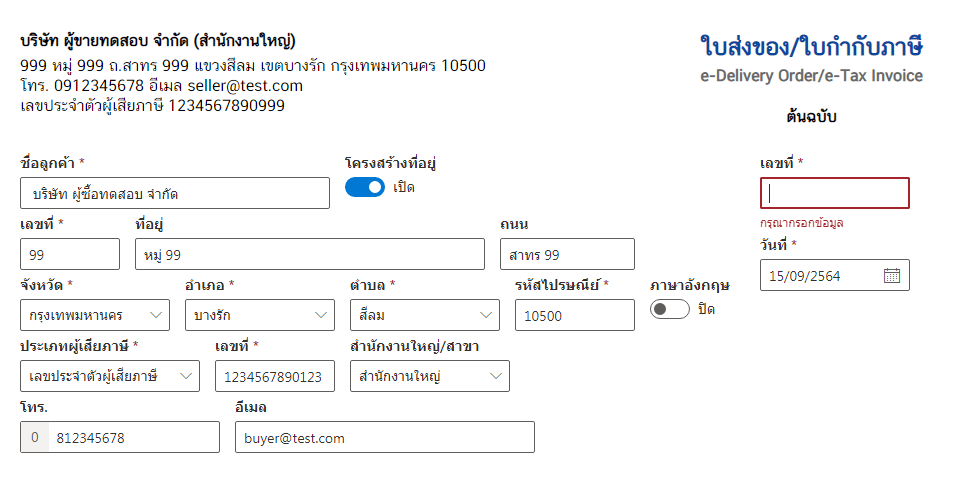The width and height of the screenshot is (956, 483).
Task: Click the อีเมล field buyer@test.com
Action: coord(385,437)
